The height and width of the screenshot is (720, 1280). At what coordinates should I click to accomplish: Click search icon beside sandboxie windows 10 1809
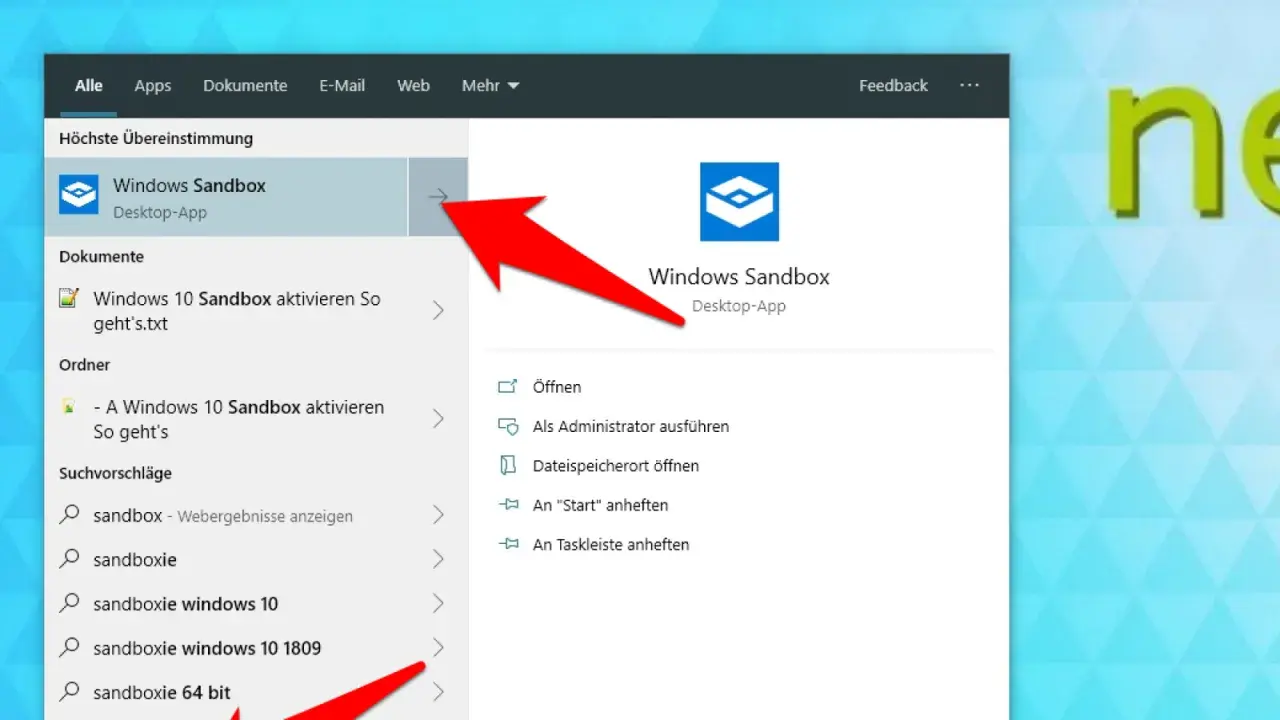[69, 647]
